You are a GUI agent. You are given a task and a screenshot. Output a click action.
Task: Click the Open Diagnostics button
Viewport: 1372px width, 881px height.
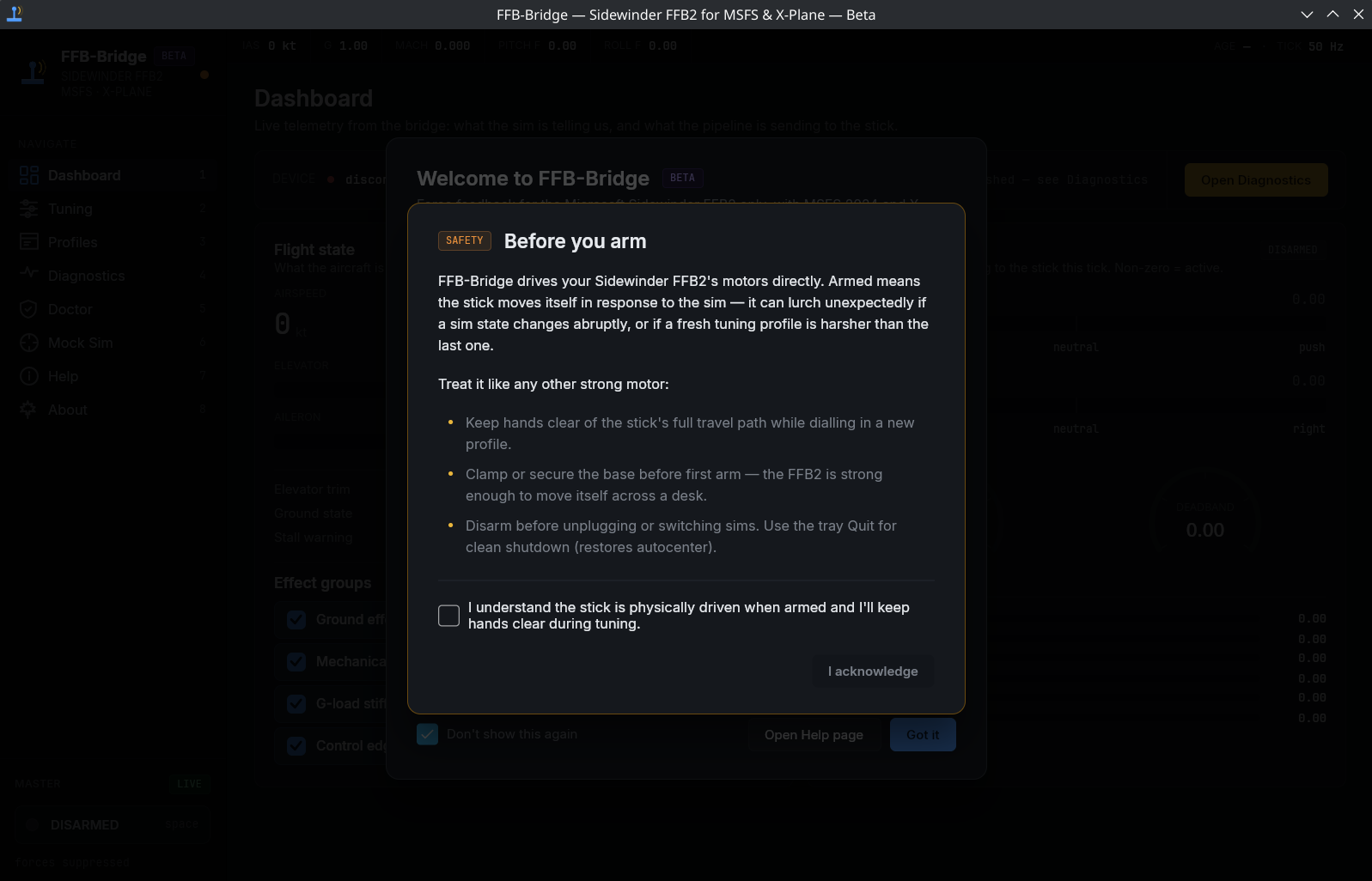[1255, 180]
